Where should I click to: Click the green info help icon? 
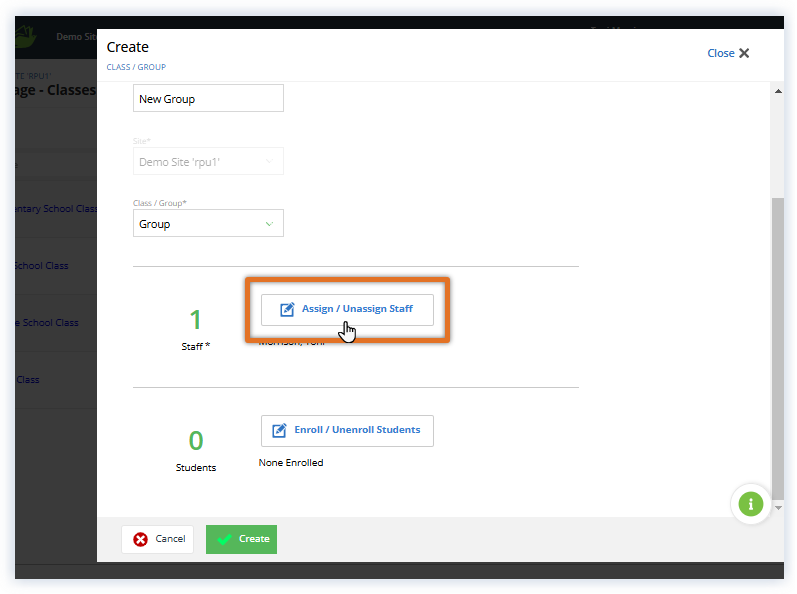click(750, 504)
